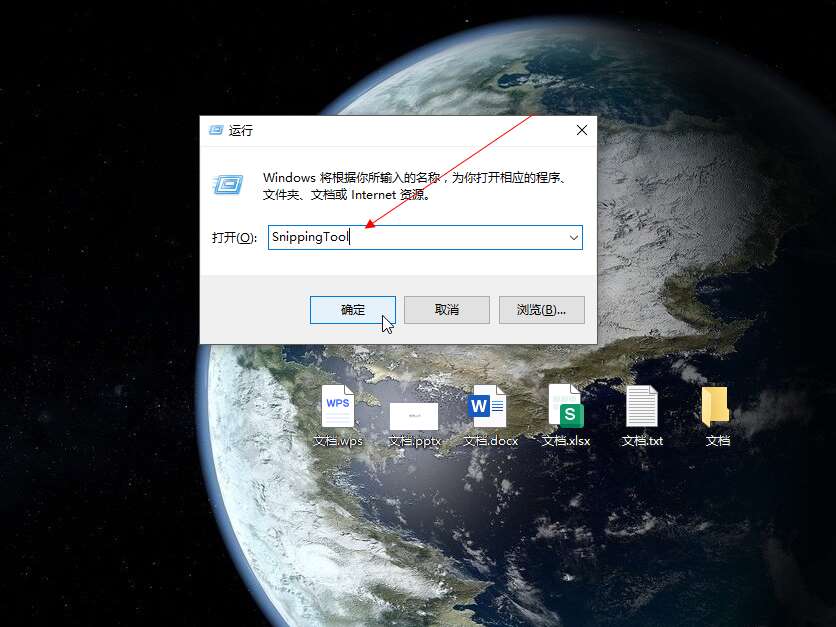
Task: Click the Run icon in dialog title bar
Action: click(216, 130)
